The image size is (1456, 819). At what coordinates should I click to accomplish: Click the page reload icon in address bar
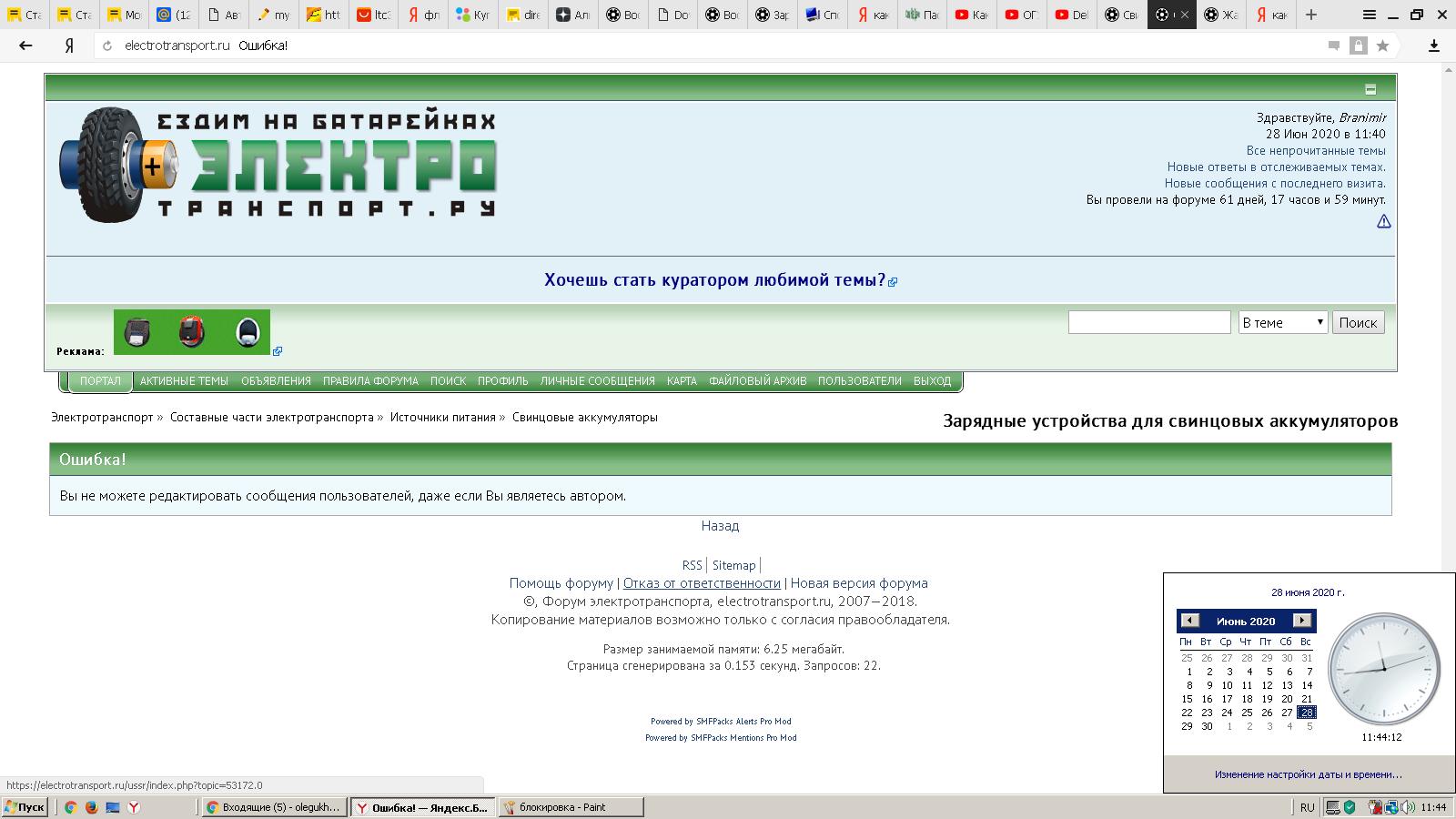[107, 45]
